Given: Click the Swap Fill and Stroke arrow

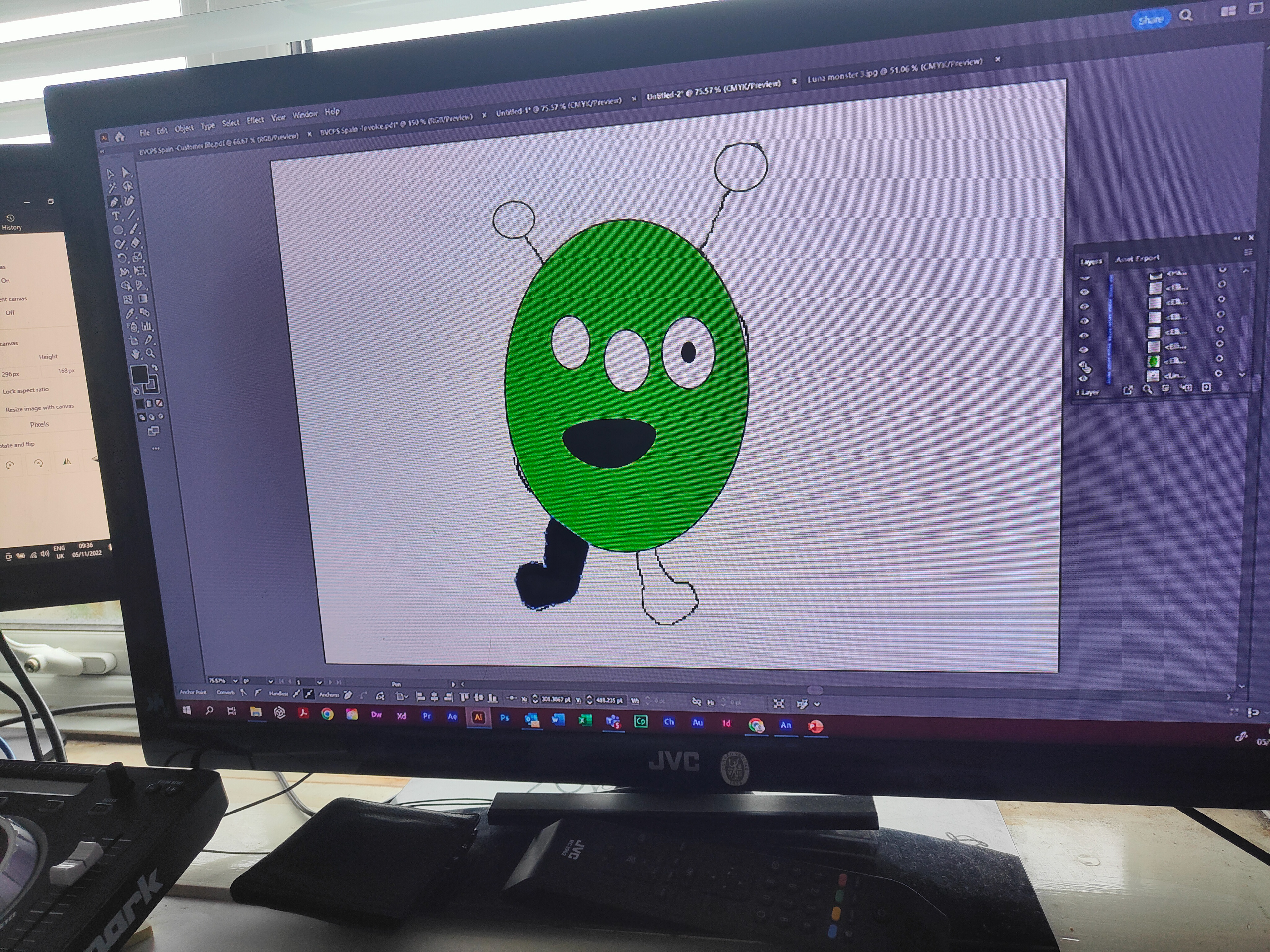Looking at the screenshot, I should pos(154,368).
